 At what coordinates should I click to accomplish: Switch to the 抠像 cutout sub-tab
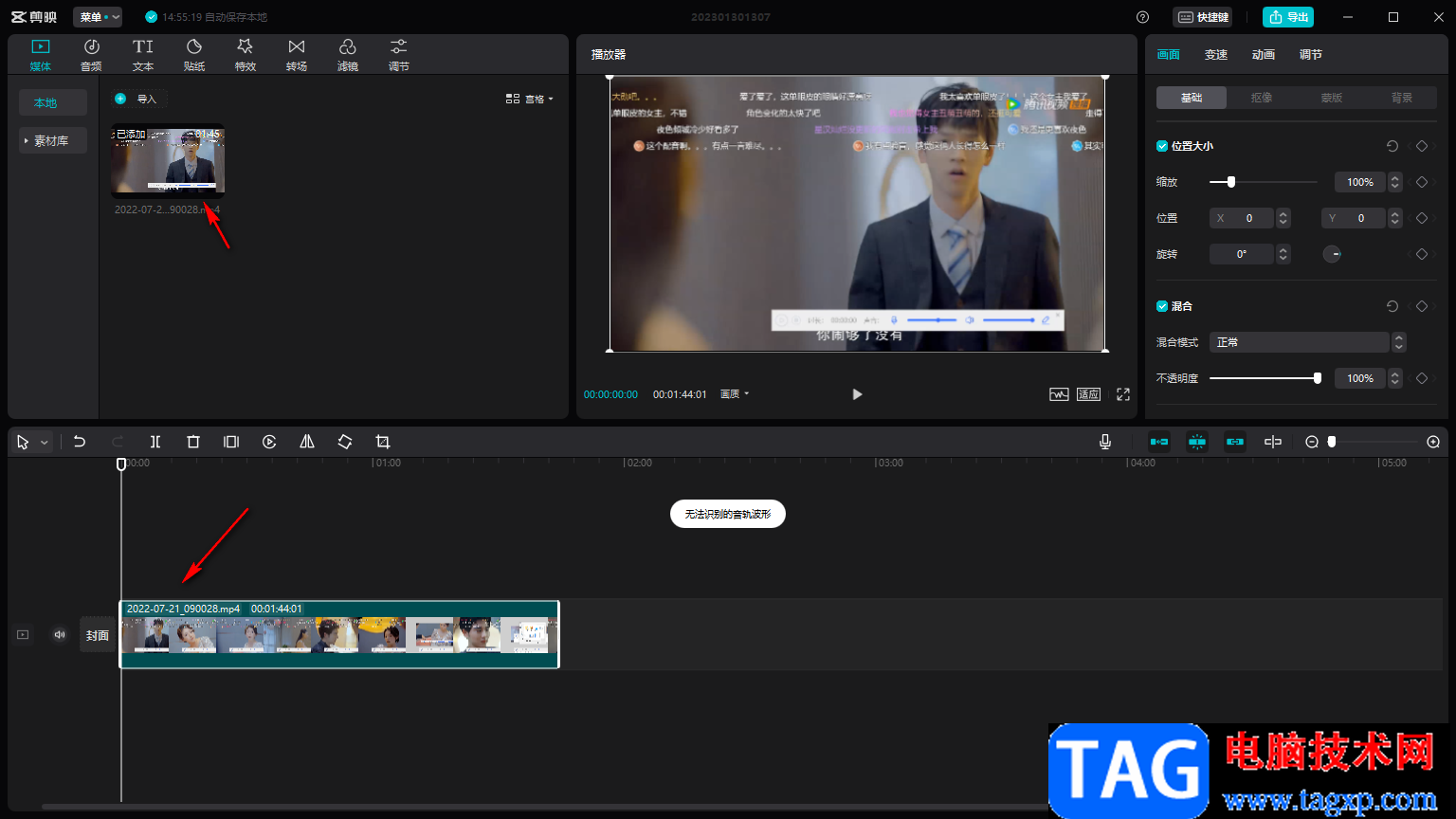click(x=1262, y=98)
